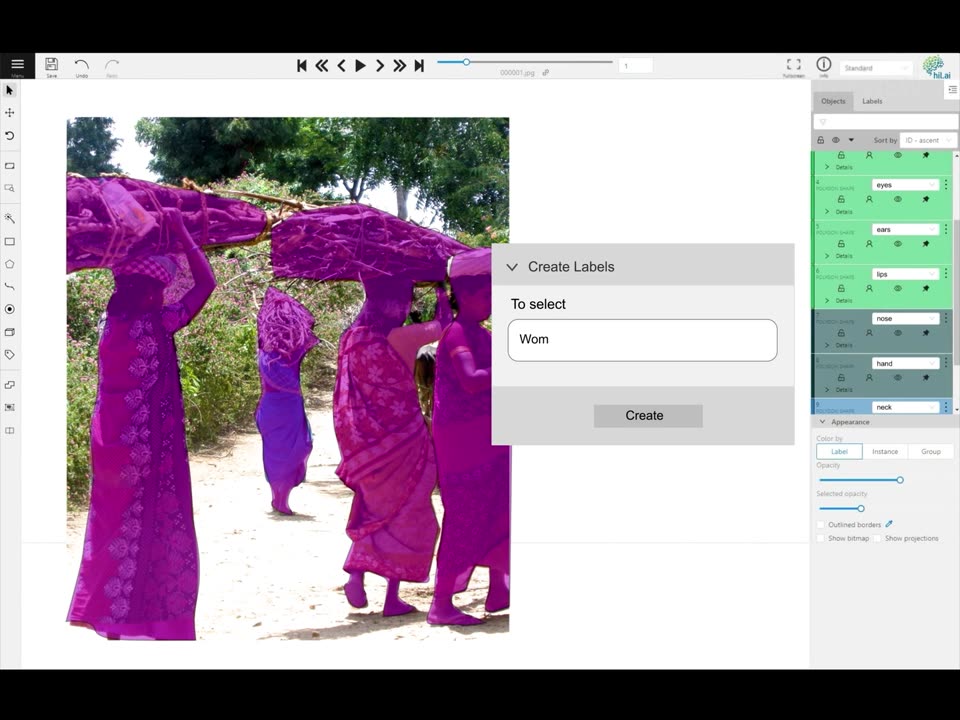Adjust the Selected opacity slider handle
This screenshot has width=960, height=720.
[x=861, y=509]
